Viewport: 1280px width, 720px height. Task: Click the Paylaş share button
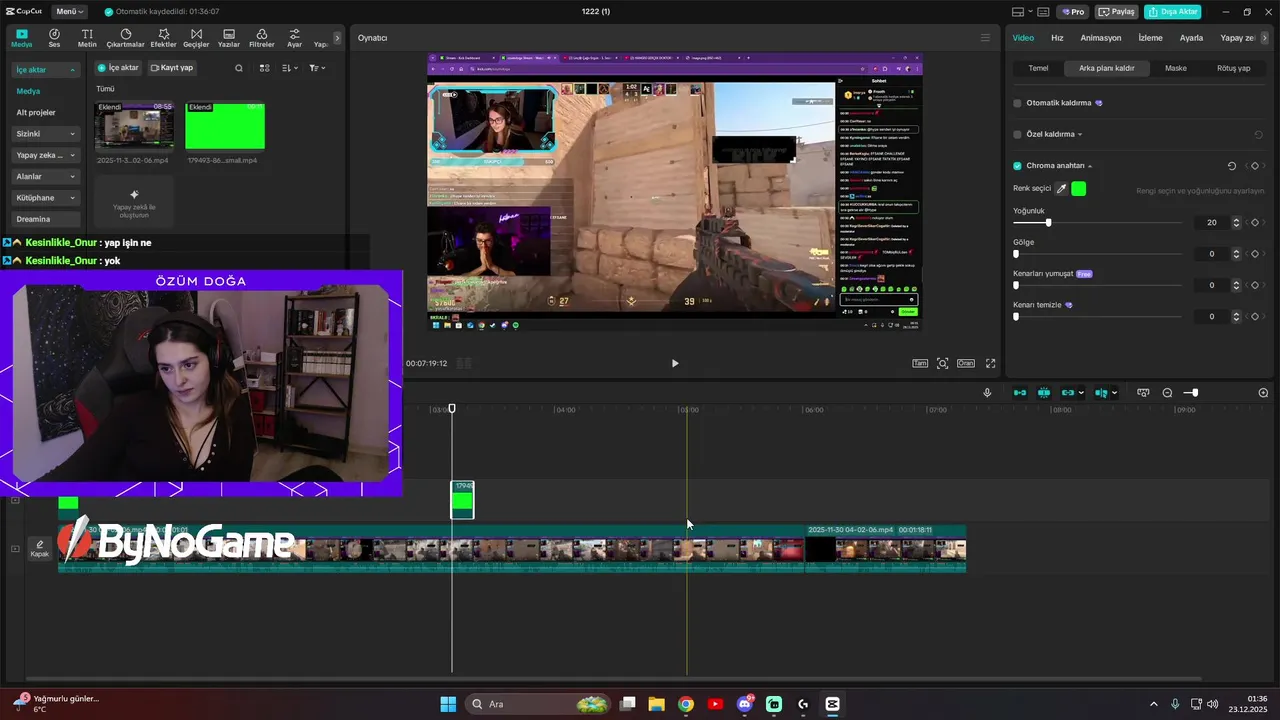click(1117, 12)
